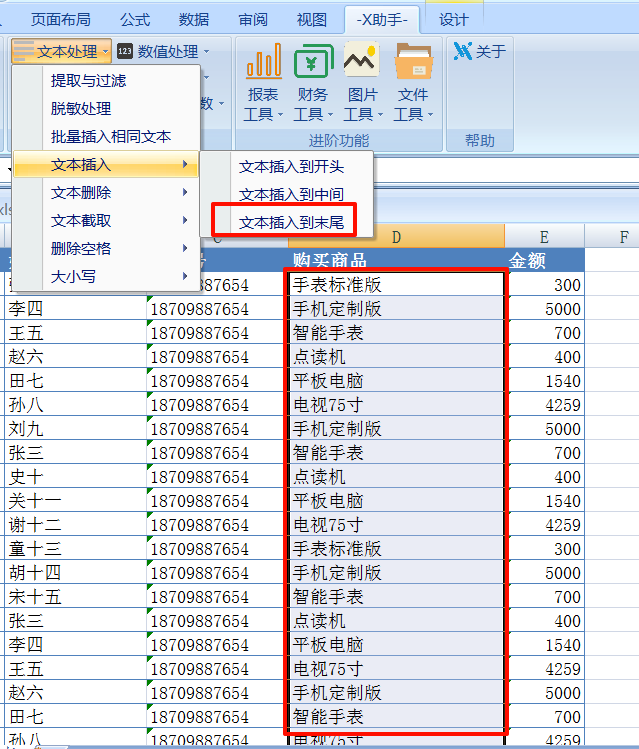The width and height of the screenshot is (639, 749).
Task: Expand the 文本删除 submenu arrow
Action: 185,192
